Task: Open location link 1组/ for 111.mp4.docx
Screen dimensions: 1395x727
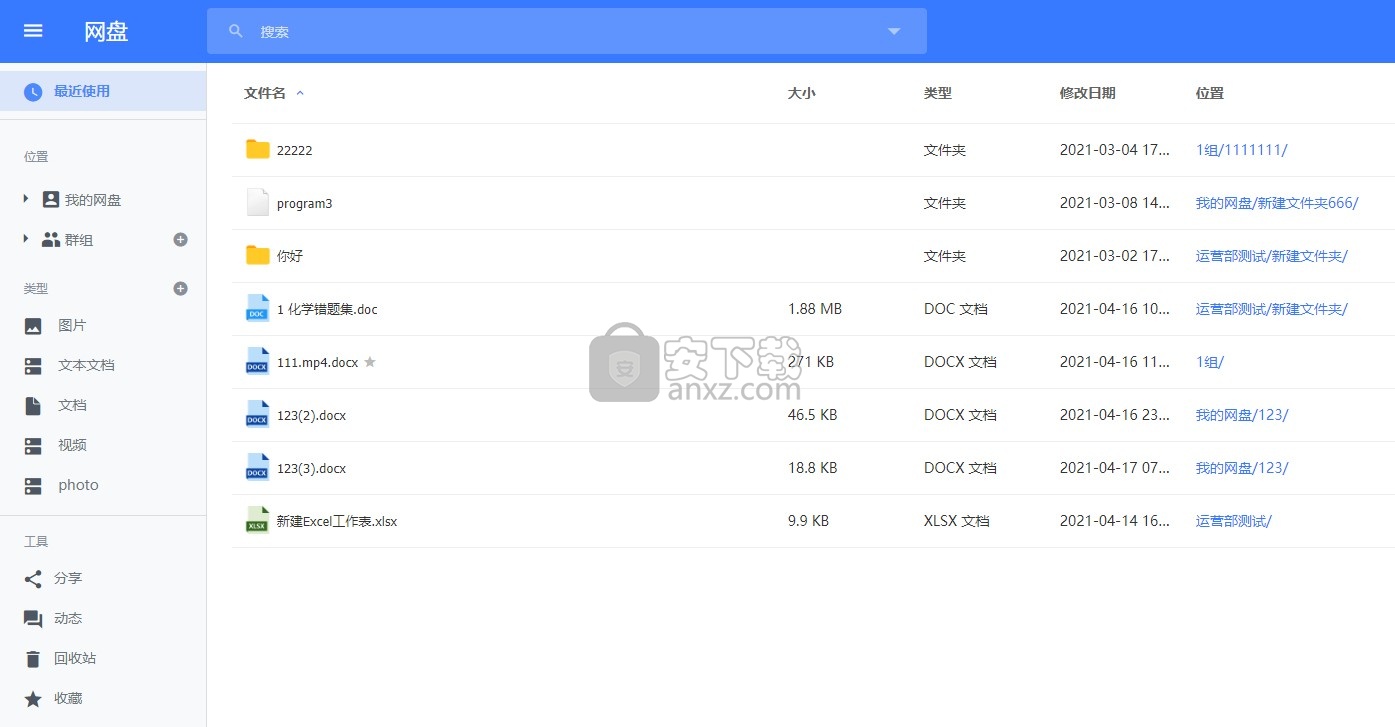Action: tap(1210, 362)
